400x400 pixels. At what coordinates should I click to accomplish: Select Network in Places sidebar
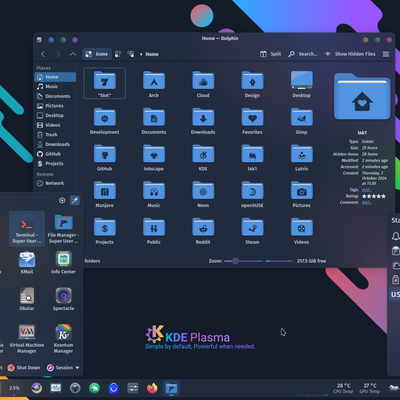[x=55, y=183]
